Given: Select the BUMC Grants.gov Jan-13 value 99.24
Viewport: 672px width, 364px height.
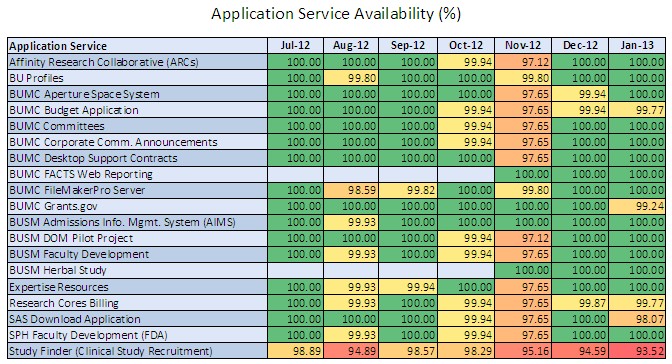Looking at the screenshot, I should [637, 206].
